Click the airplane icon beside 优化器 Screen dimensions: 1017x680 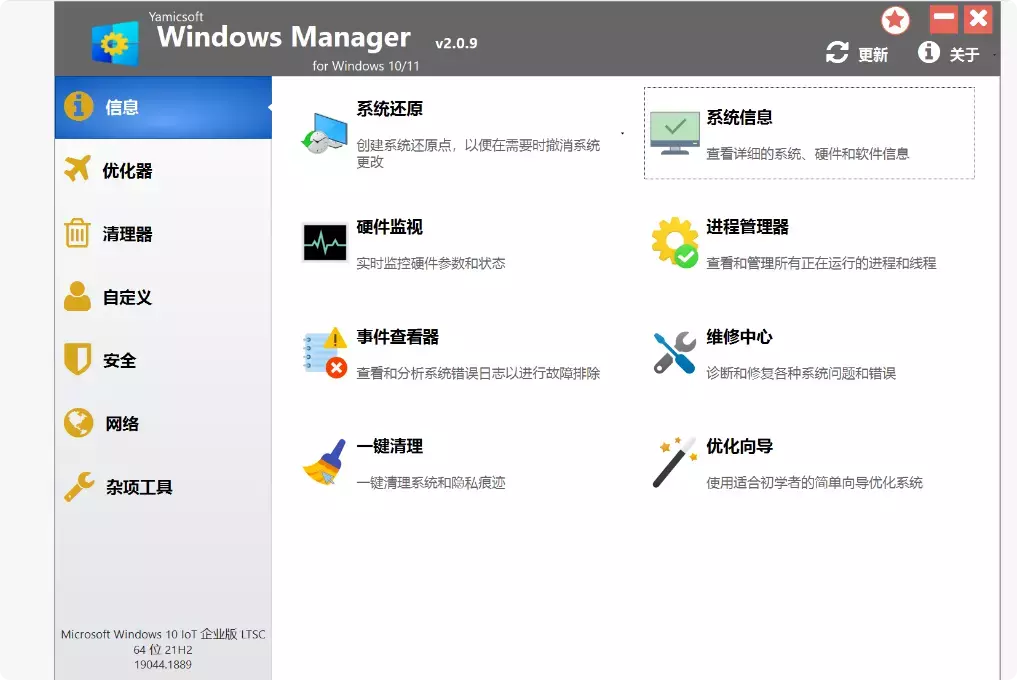[78, 170]
